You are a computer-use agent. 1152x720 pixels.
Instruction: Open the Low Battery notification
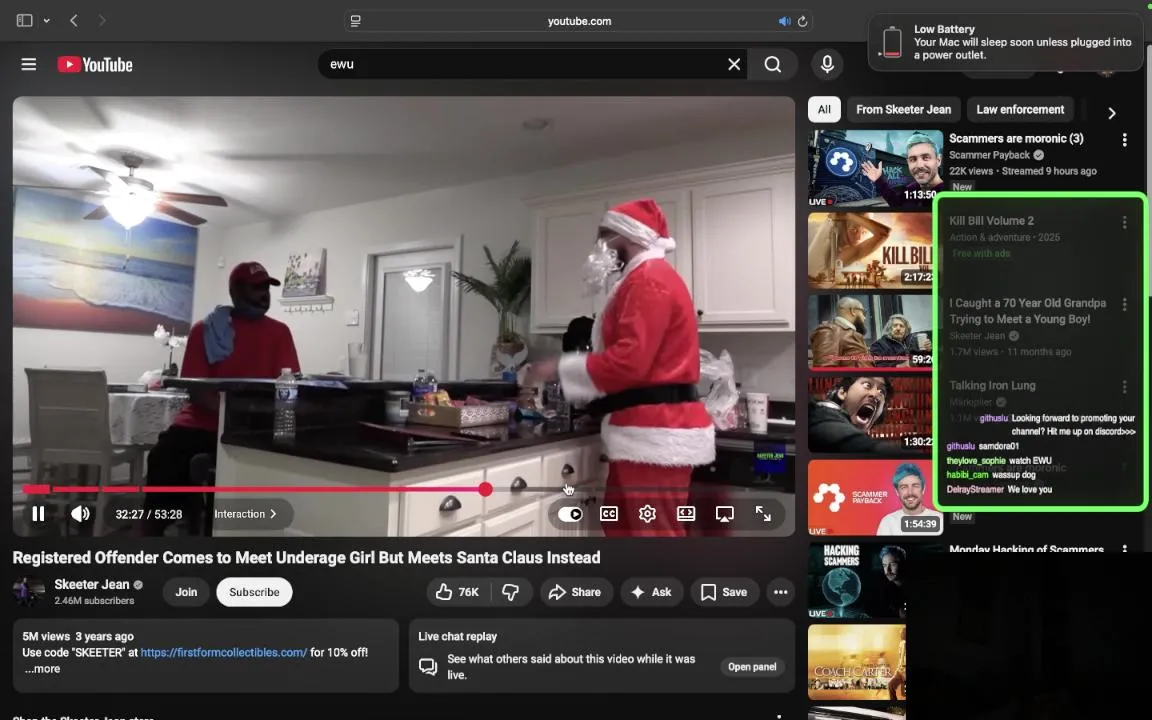coord(1006,42)
